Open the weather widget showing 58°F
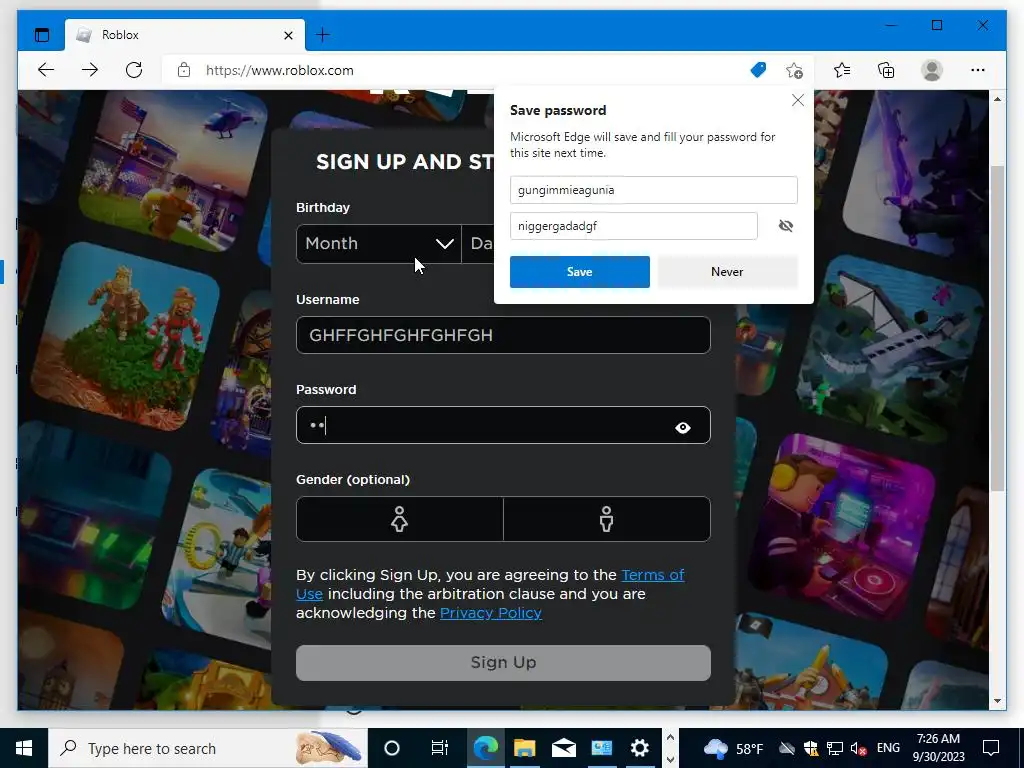Screen dimensions: 1024x768 (733, 748)
